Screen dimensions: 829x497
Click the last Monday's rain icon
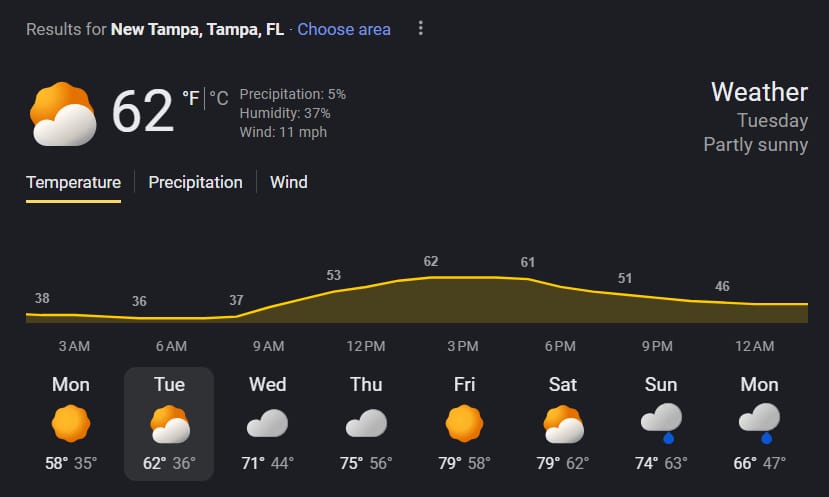[759, 423]
